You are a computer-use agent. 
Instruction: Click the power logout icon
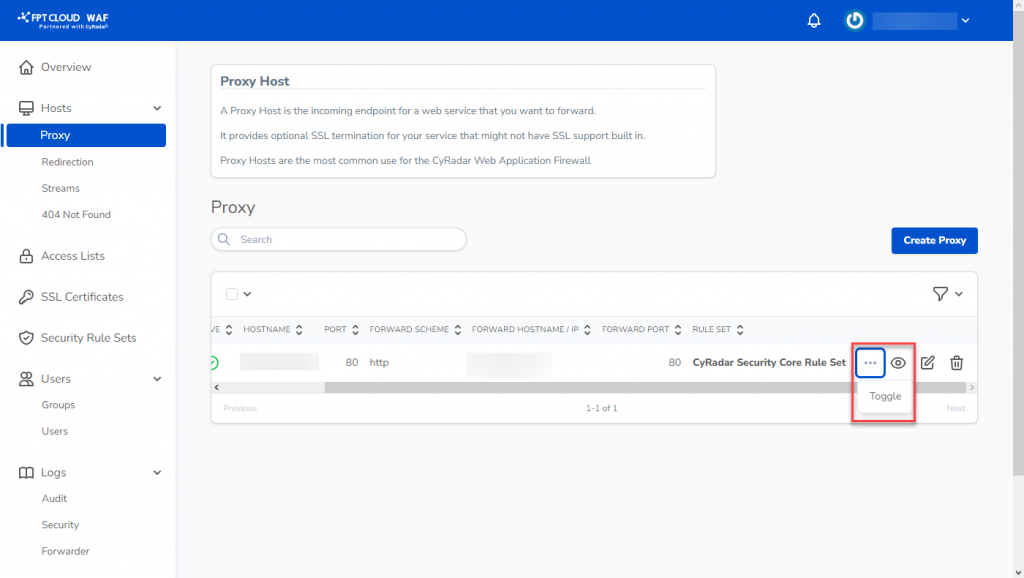pyautogui.click(x=853, y=20)
